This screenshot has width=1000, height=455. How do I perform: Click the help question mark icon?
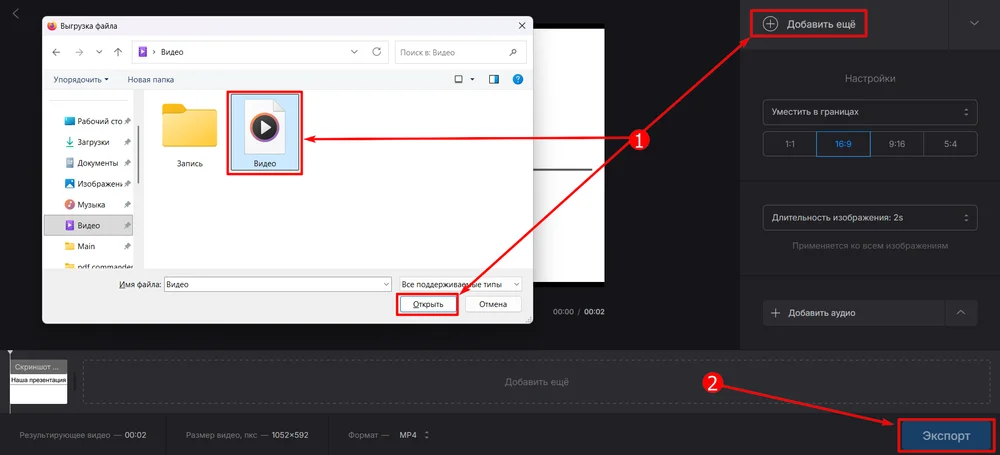click(518, 79)
